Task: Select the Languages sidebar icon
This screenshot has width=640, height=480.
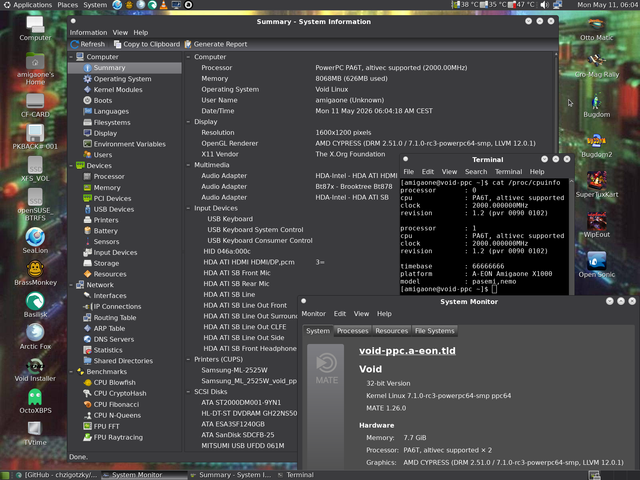Action: pyautogui.click(x=87, y=111)
